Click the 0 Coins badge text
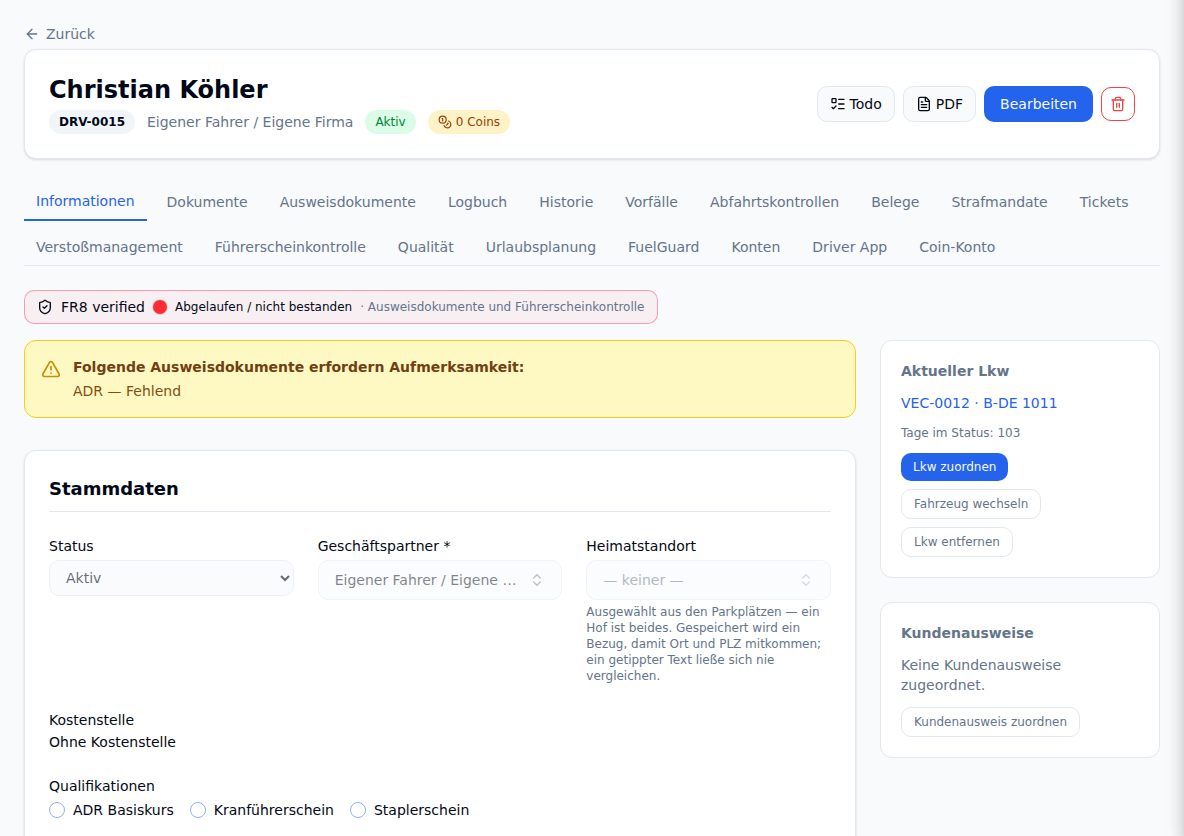1184x836 pixels. (x=477, y=122)
